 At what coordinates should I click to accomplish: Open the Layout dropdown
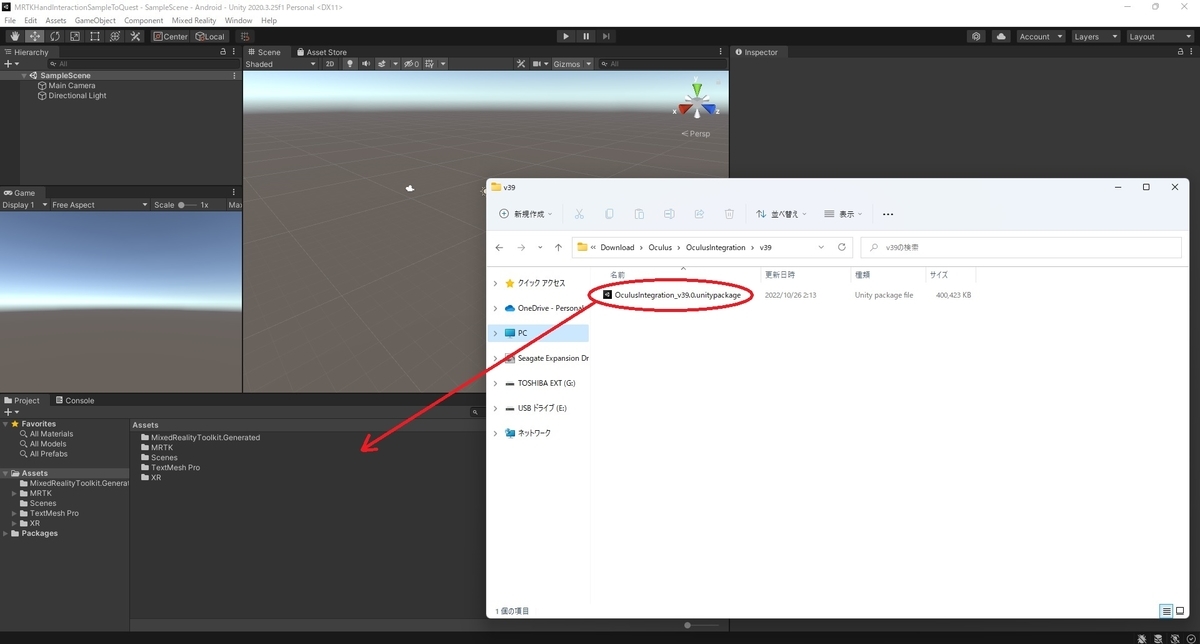point(1159,36)
